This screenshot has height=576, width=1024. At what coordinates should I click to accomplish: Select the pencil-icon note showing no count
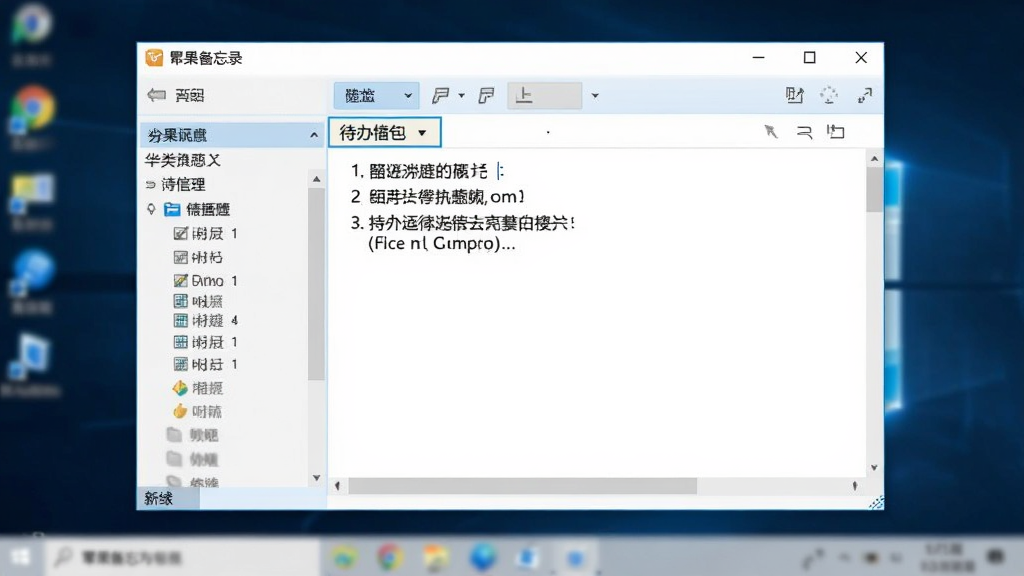[x=199, y=257]
